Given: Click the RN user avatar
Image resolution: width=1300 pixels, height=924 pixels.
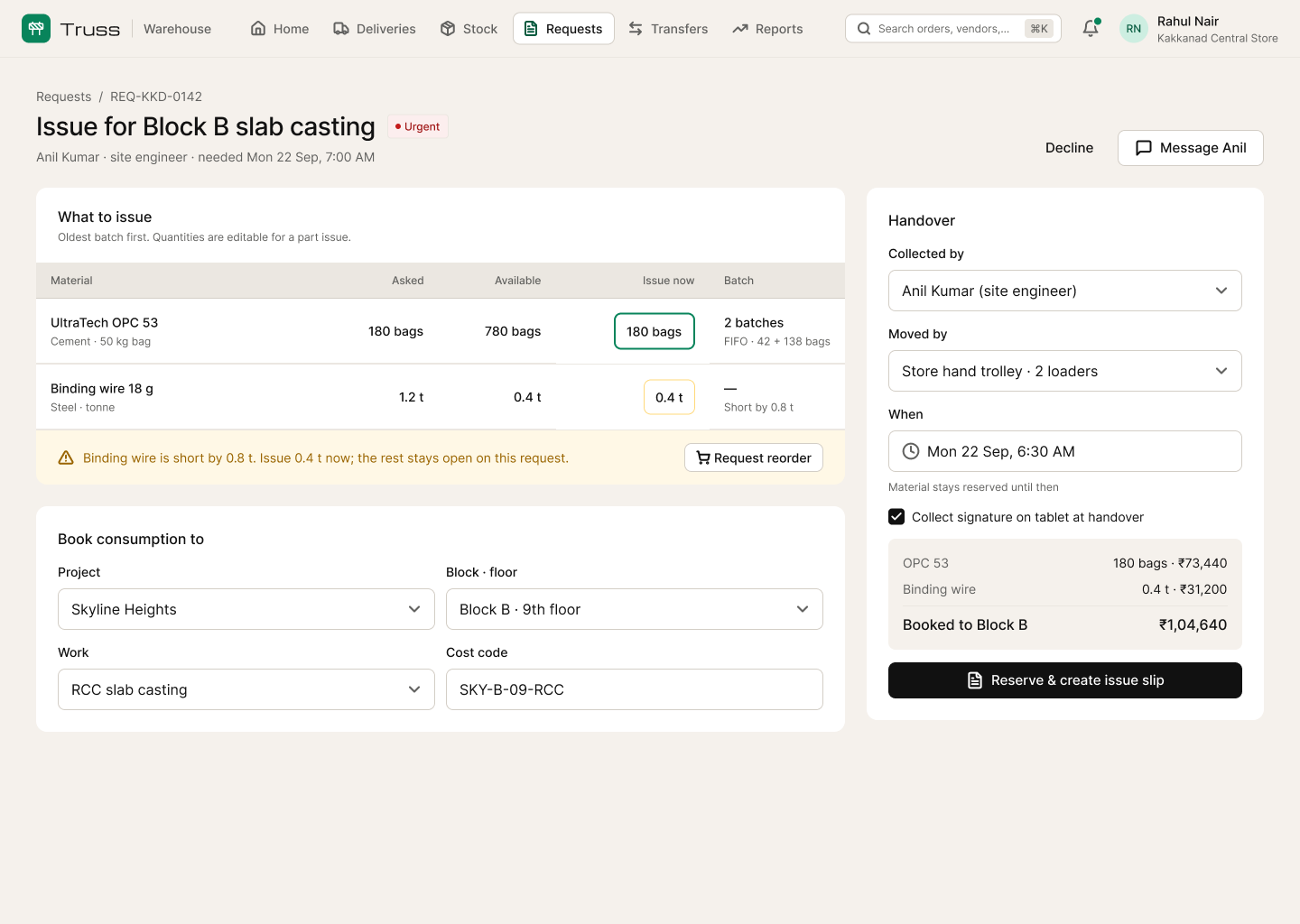Looking at the screenshot, I should click(1134, 29).
